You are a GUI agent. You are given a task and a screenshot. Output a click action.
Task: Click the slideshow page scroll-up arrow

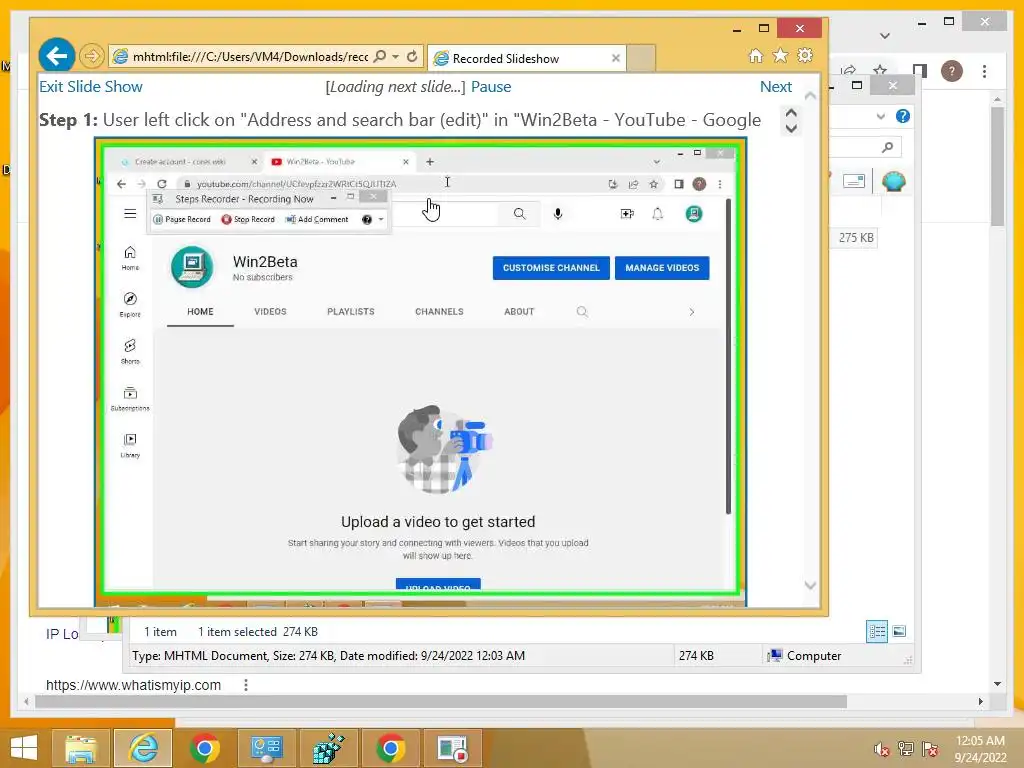[x=810, y=96]
